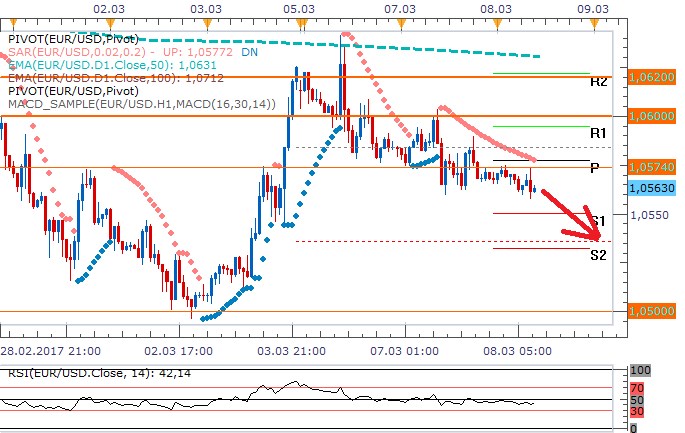The width and height of the screenshot is (685, 433).
Task: Click the 1,06200 orange price tag
Action: coord(652,76)
